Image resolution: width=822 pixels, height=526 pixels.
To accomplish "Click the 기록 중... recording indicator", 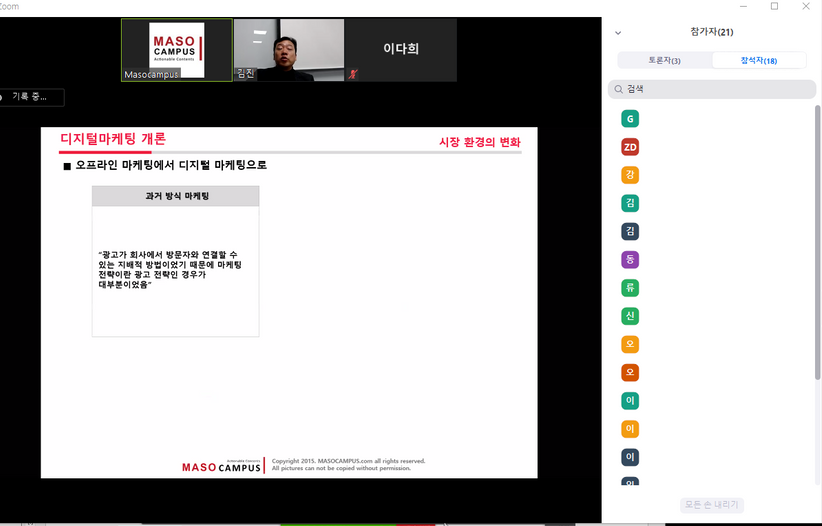I will 31,97.
